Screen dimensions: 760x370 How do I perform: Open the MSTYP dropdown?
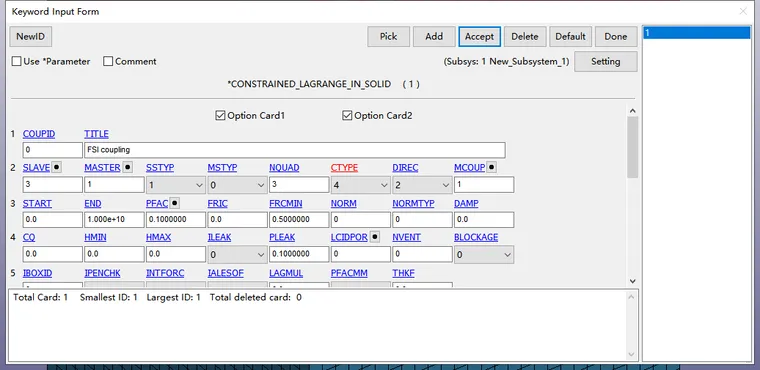coord(237,185)
